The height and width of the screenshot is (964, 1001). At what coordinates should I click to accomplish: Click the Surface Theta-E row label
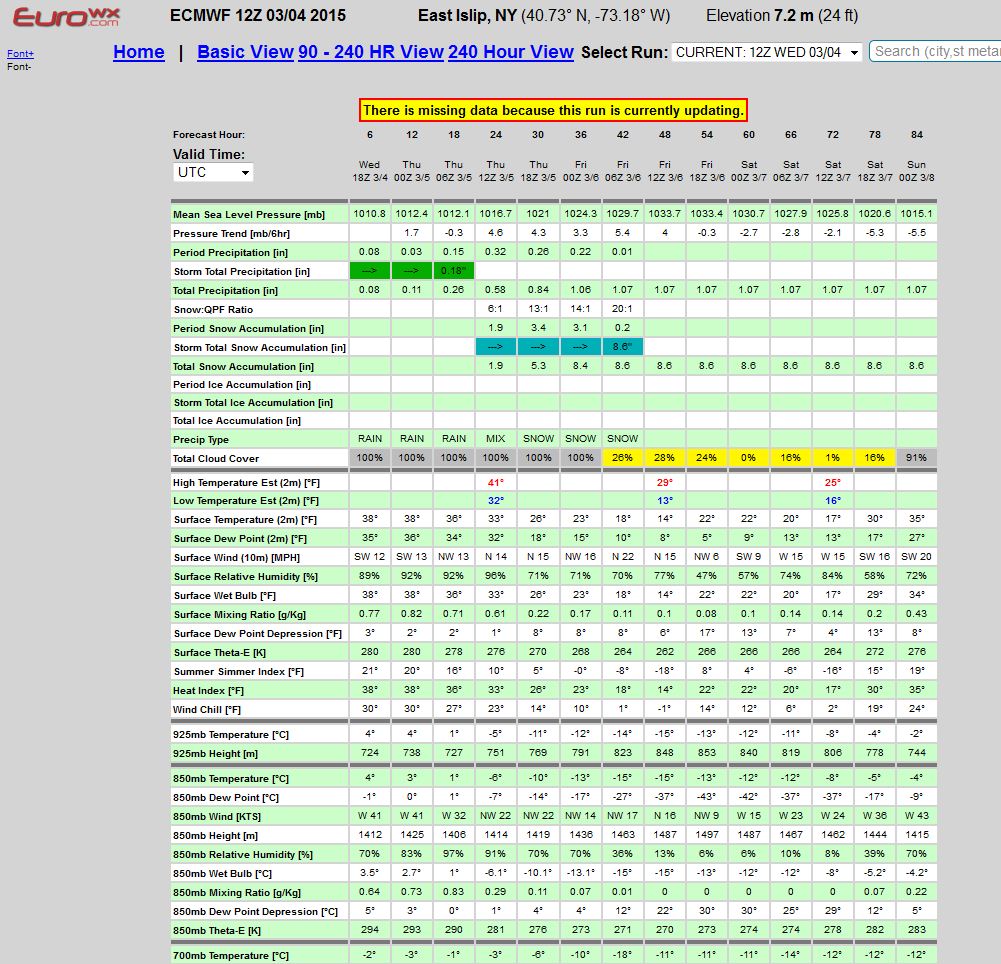(220, 653)
